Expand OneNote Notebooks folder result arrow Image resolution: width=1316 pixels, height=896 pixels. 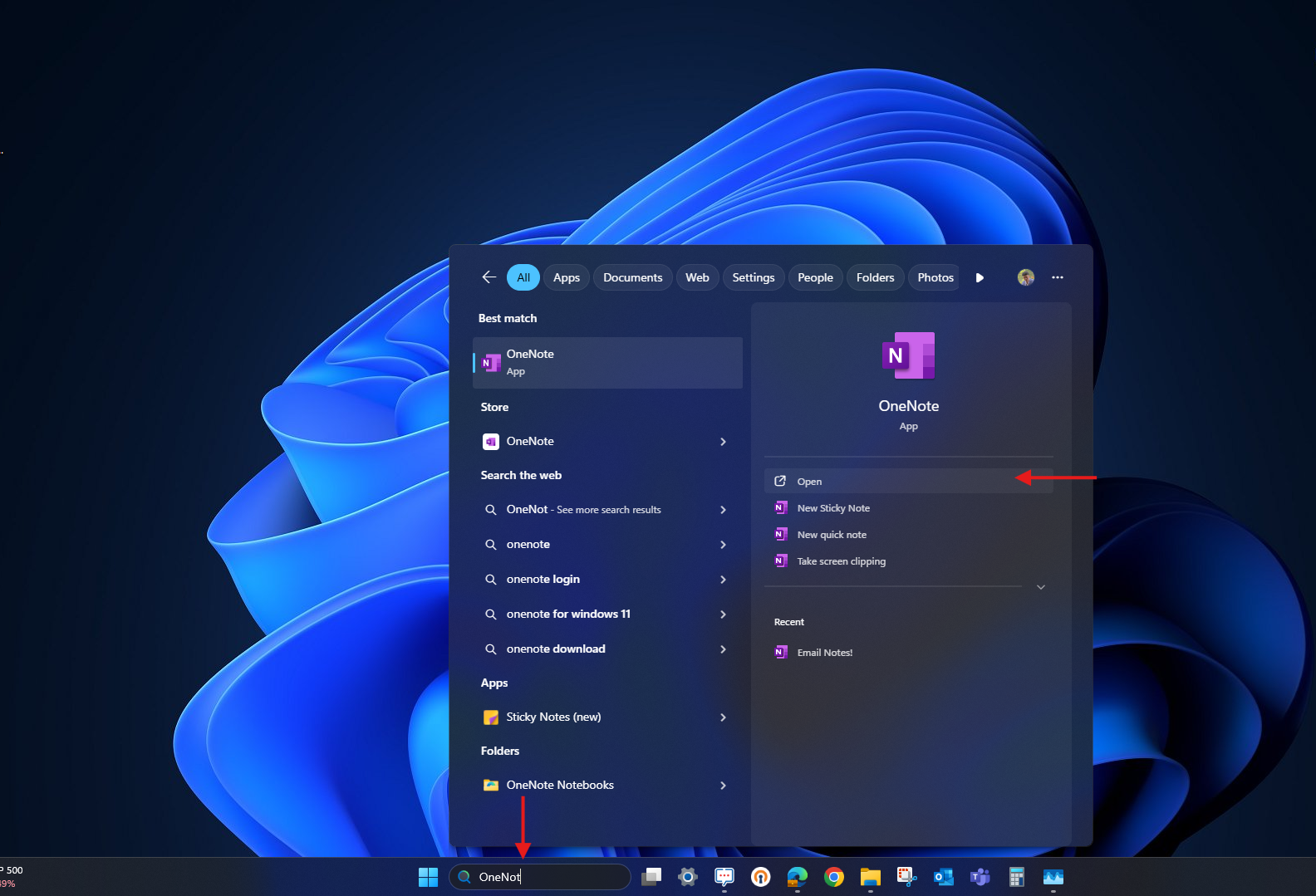(723, 786)
